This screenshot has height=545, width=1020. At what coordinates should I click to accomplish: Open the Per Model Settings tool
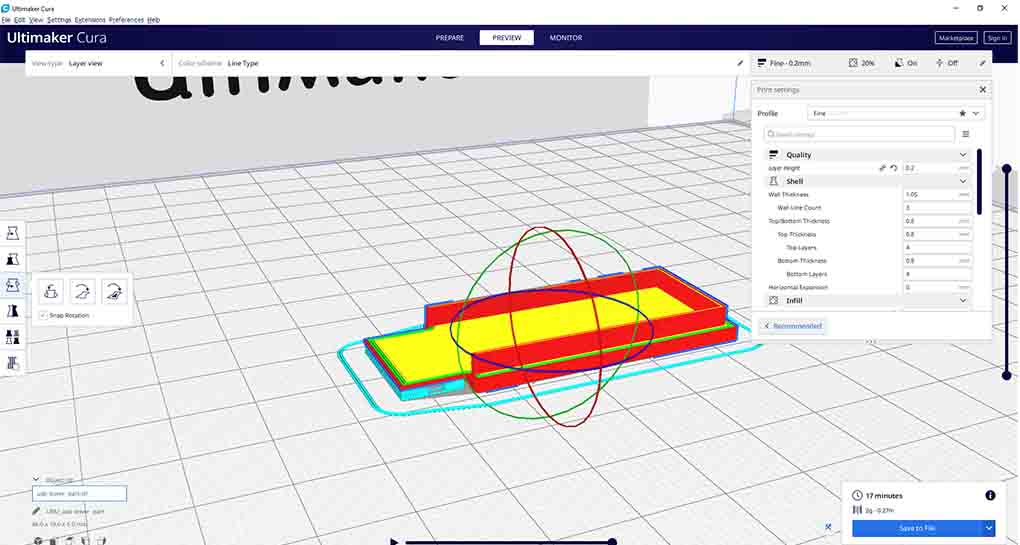(x=12, y=337)
